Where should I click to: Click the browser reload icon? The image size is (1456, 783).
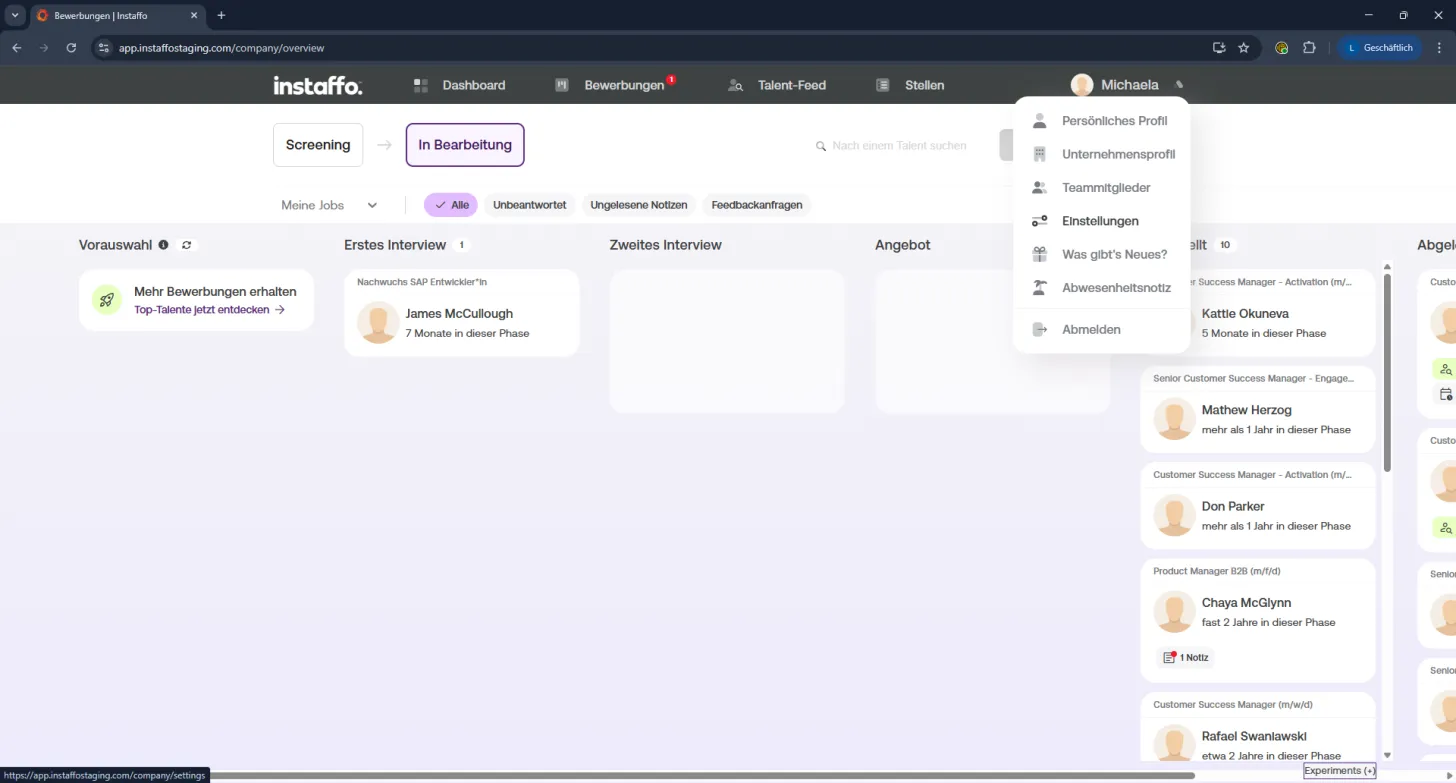pos(71,47)
